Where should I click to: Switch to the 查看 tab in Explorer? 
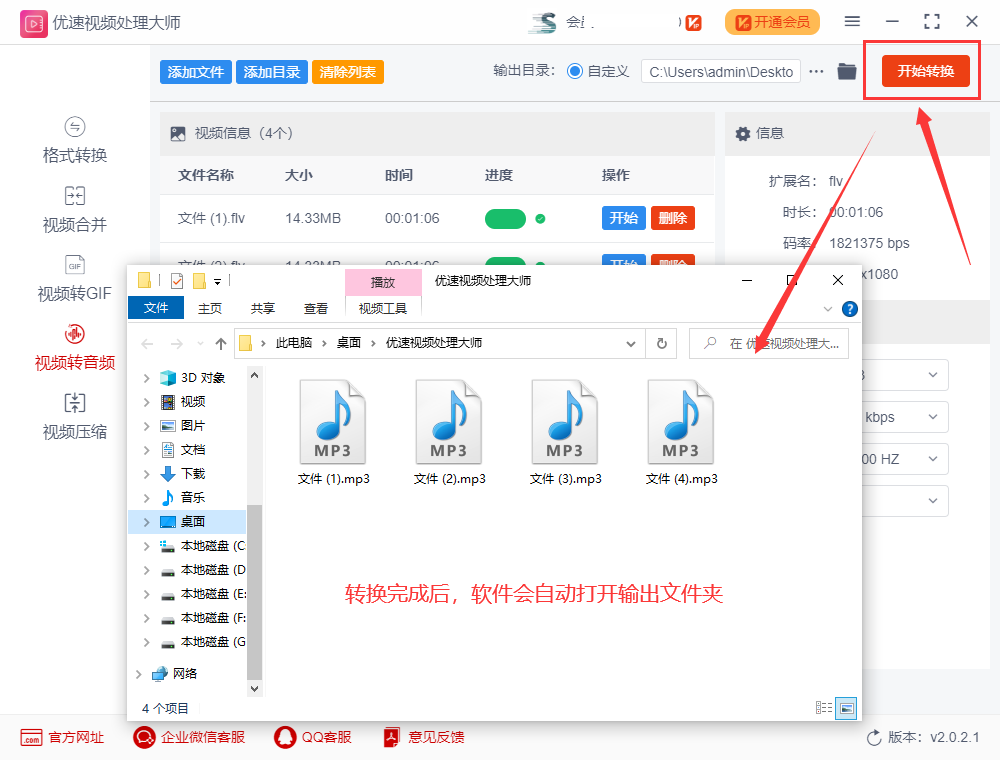click(315, 308)
